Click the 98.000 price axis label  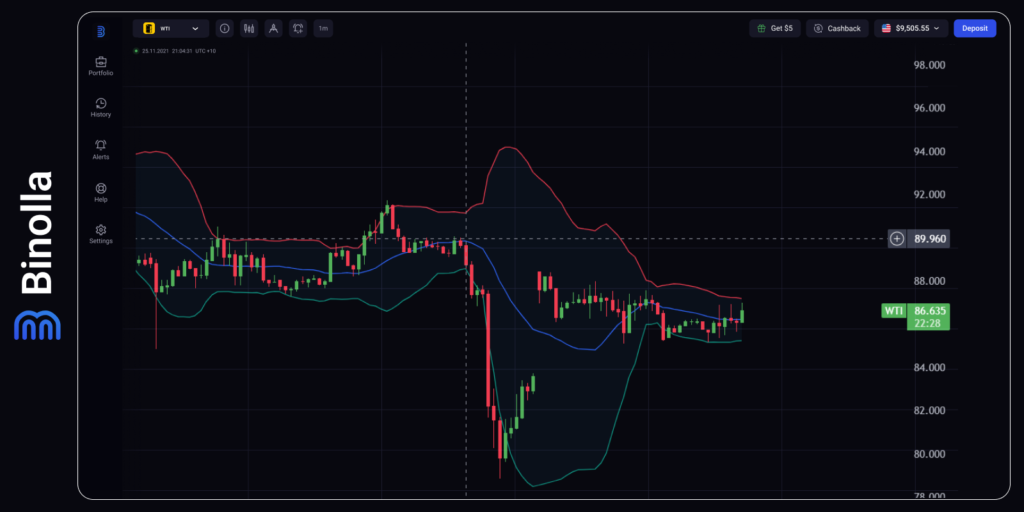click(x=929, y=65)
